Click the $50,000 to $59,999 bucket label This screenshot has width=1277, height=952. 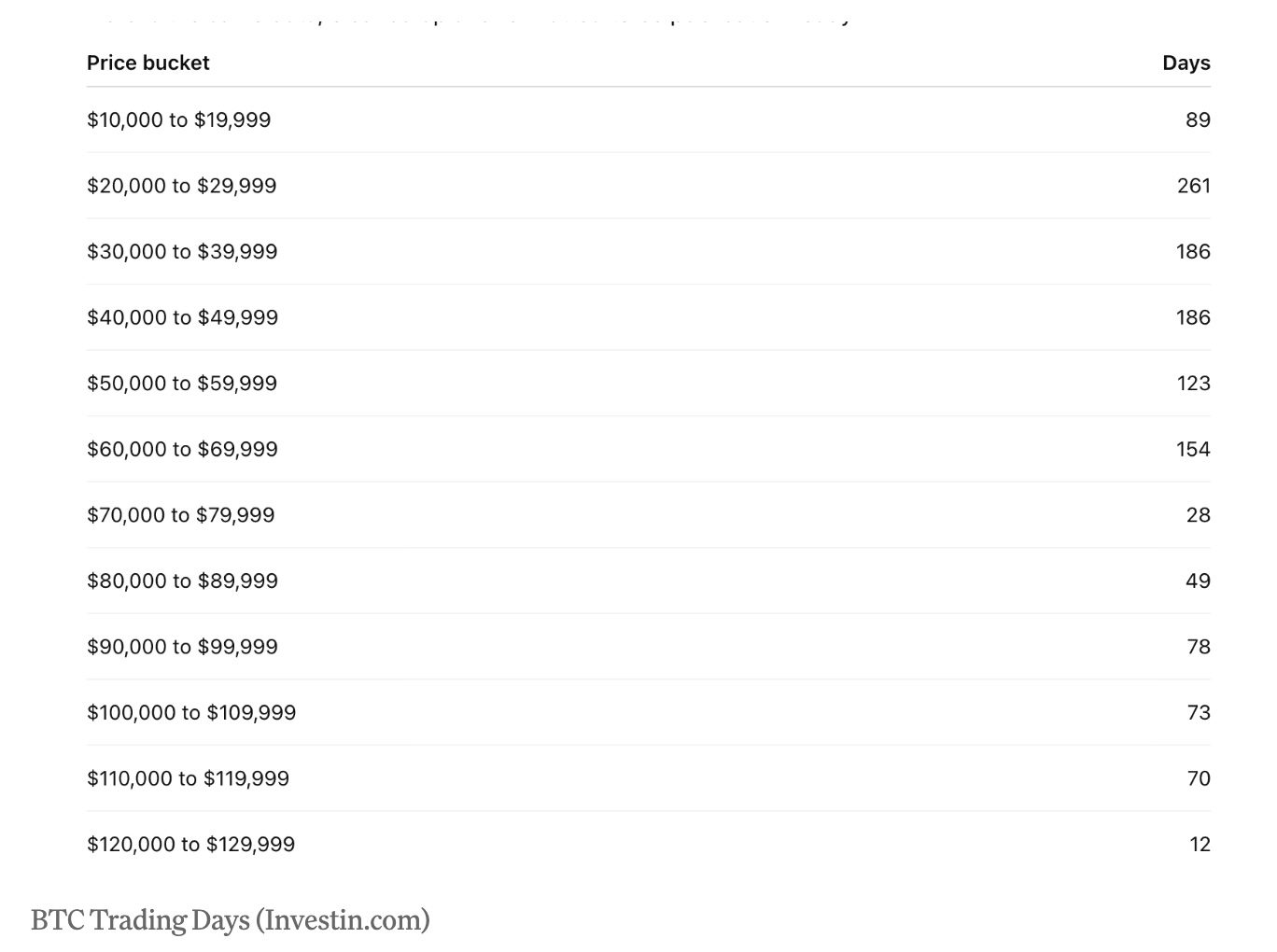point(182,384)
